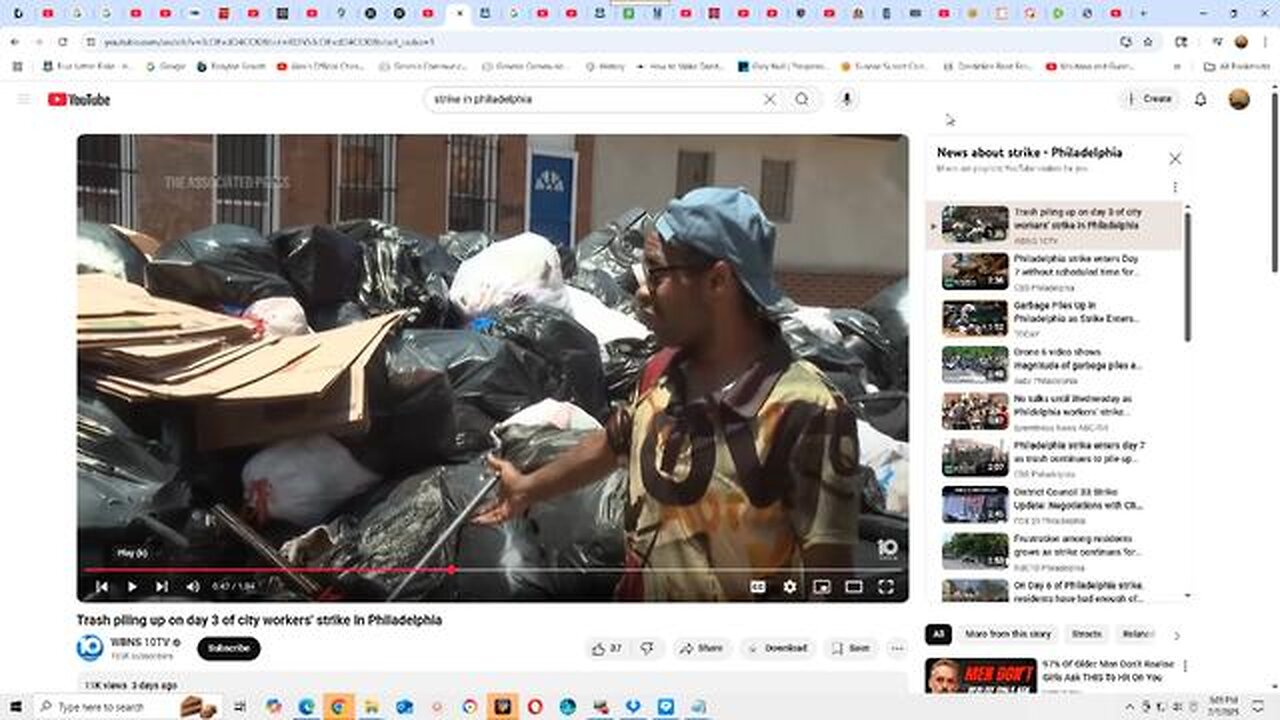The height and width of the screenshot is (720, 1280).
Task: Click the Create button
Action: coord(1150,99)
